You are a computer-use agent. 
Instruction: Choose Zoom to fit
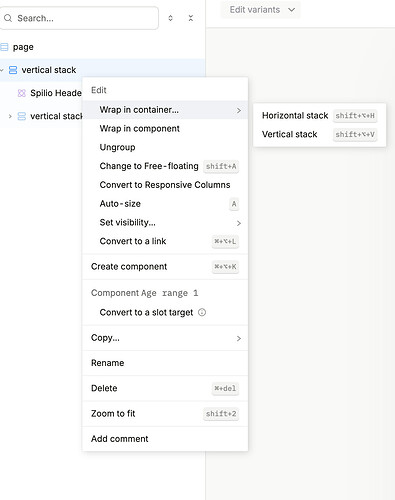click(x=165, y=414)
